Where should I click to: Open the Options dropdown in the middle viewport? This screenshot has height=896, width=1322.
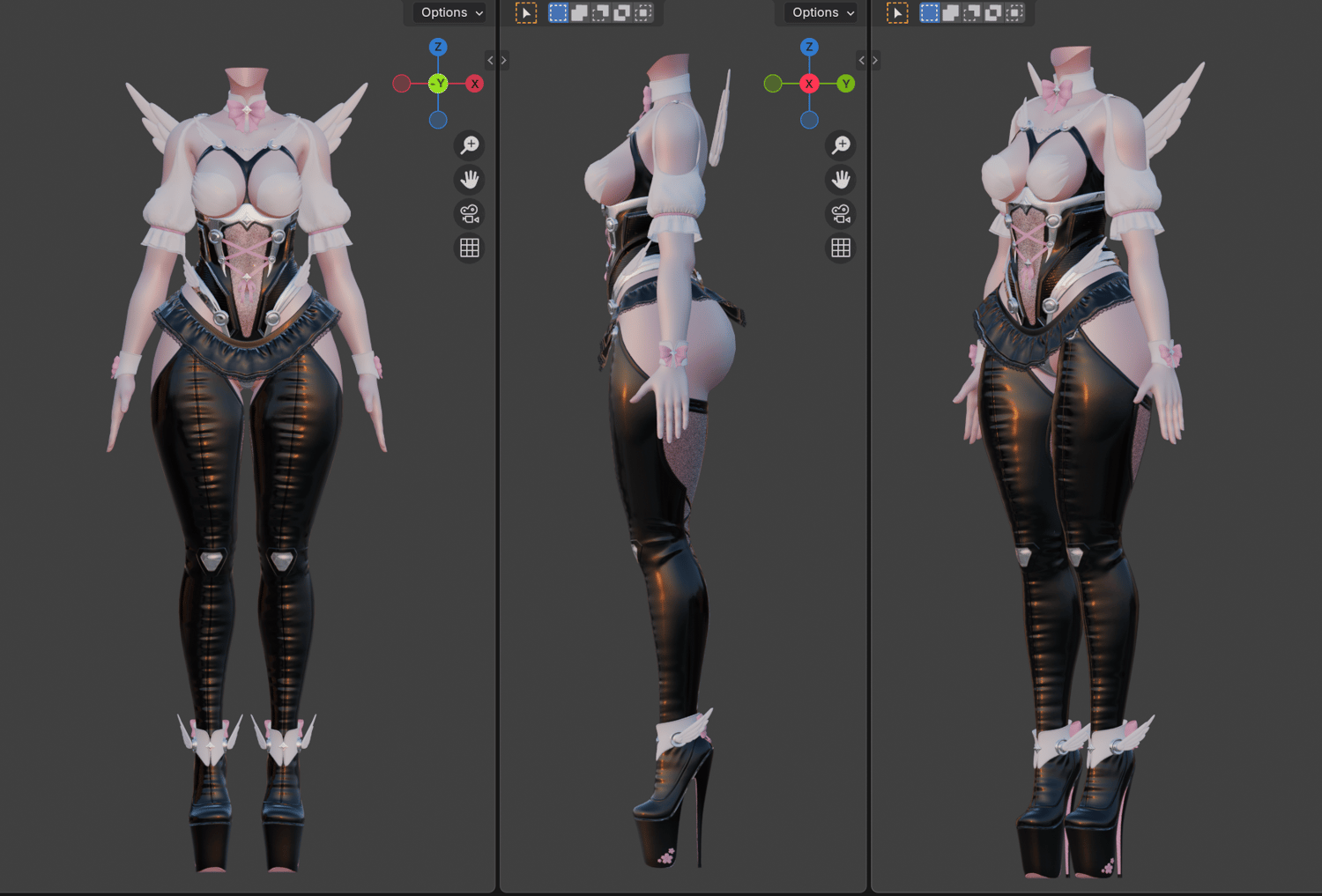click(x=821, y=12)
